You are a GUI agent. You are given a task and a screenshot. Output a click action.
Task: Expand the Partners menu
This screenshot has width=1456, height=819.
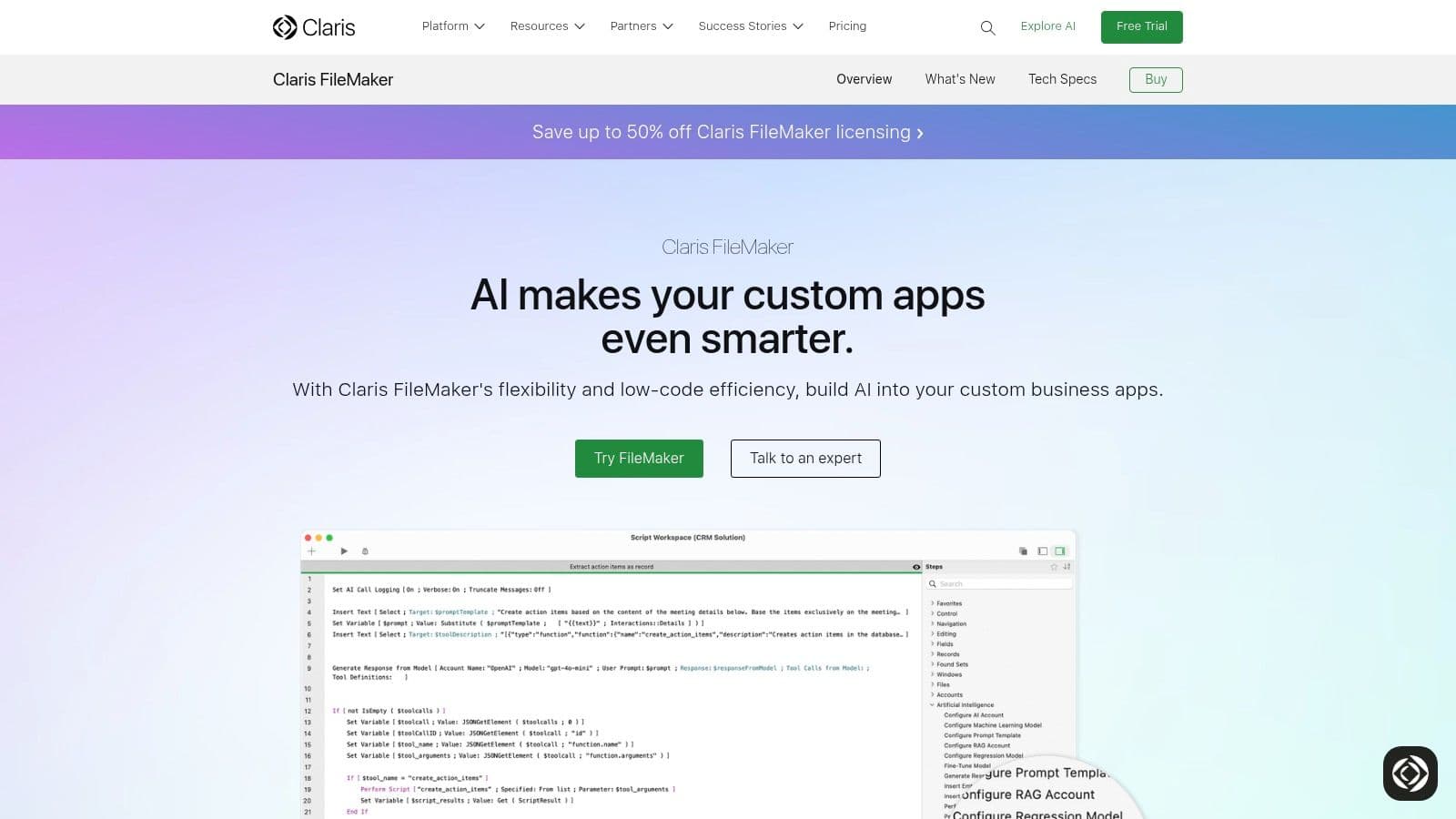(x=642, y=26)
